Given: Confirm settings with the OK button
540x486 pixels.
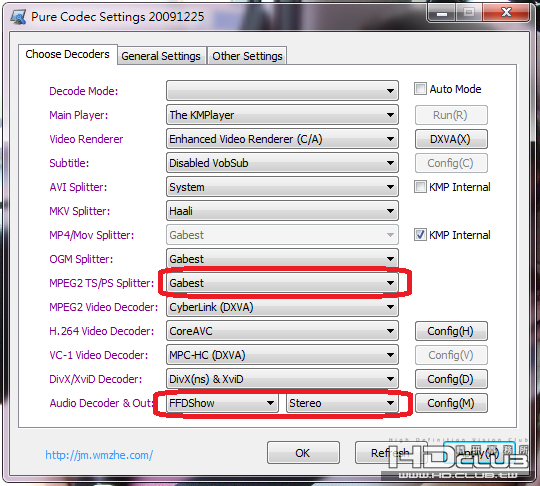Looking at the screenshot, I should 303,453.
